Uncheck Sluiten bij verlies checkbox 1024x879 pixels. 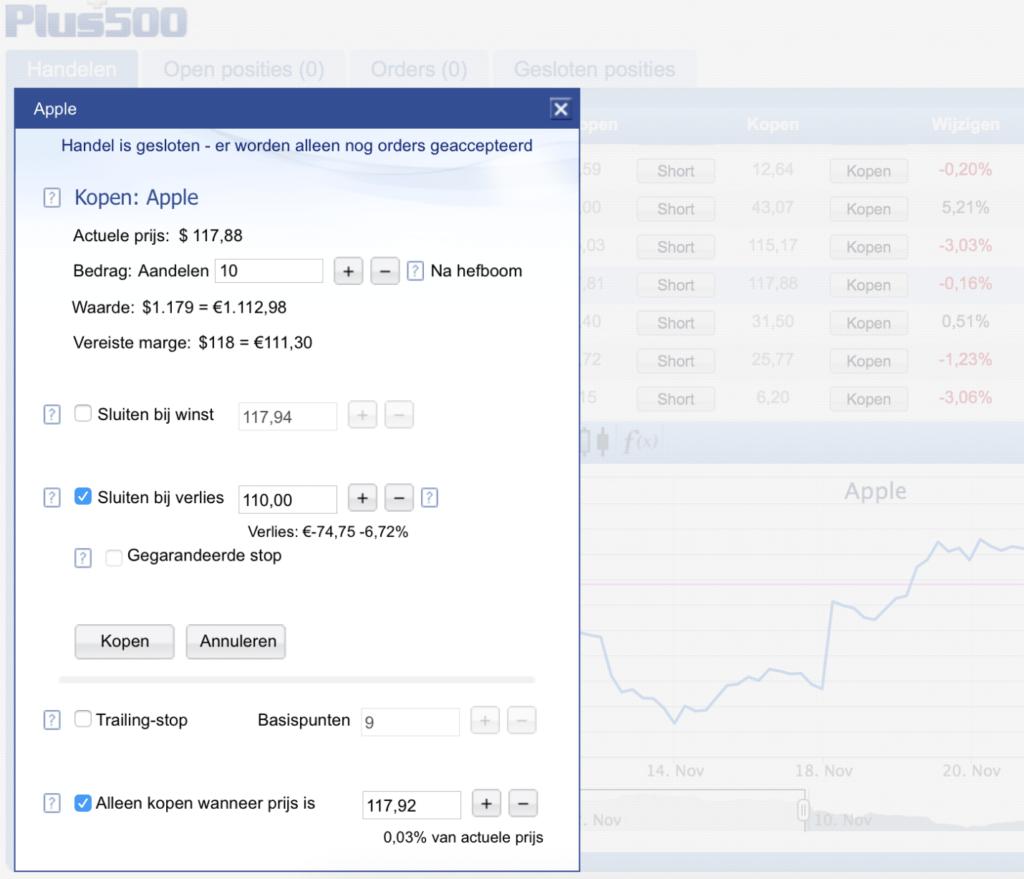83,496
